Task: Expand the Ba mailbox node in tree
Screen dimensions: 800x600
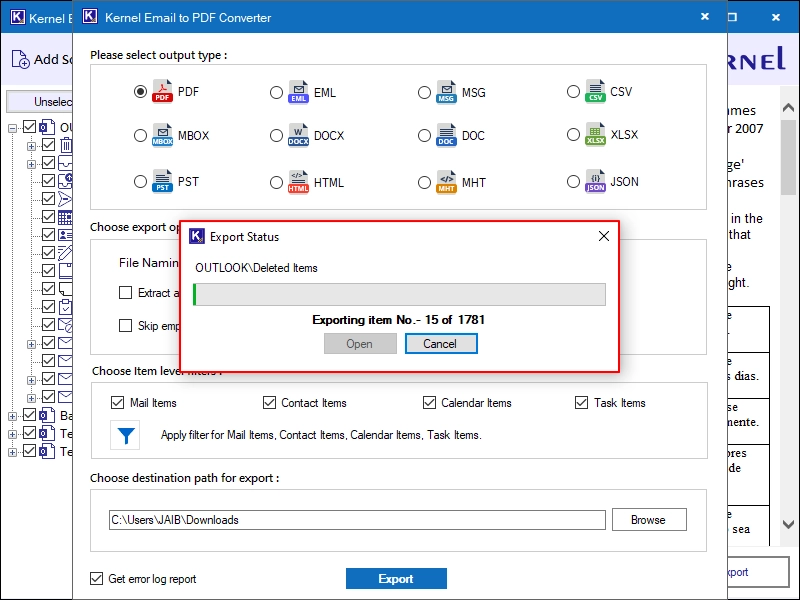Action: [12, 416]
